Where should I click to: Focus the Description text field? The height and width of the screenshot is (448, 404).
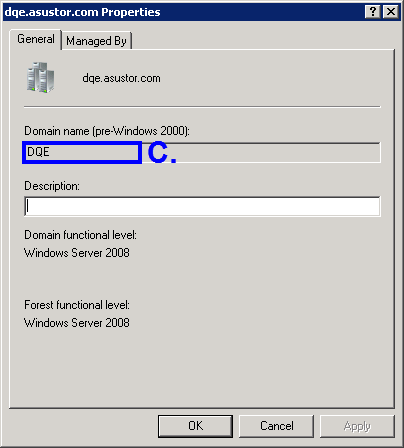coord(202,206)
